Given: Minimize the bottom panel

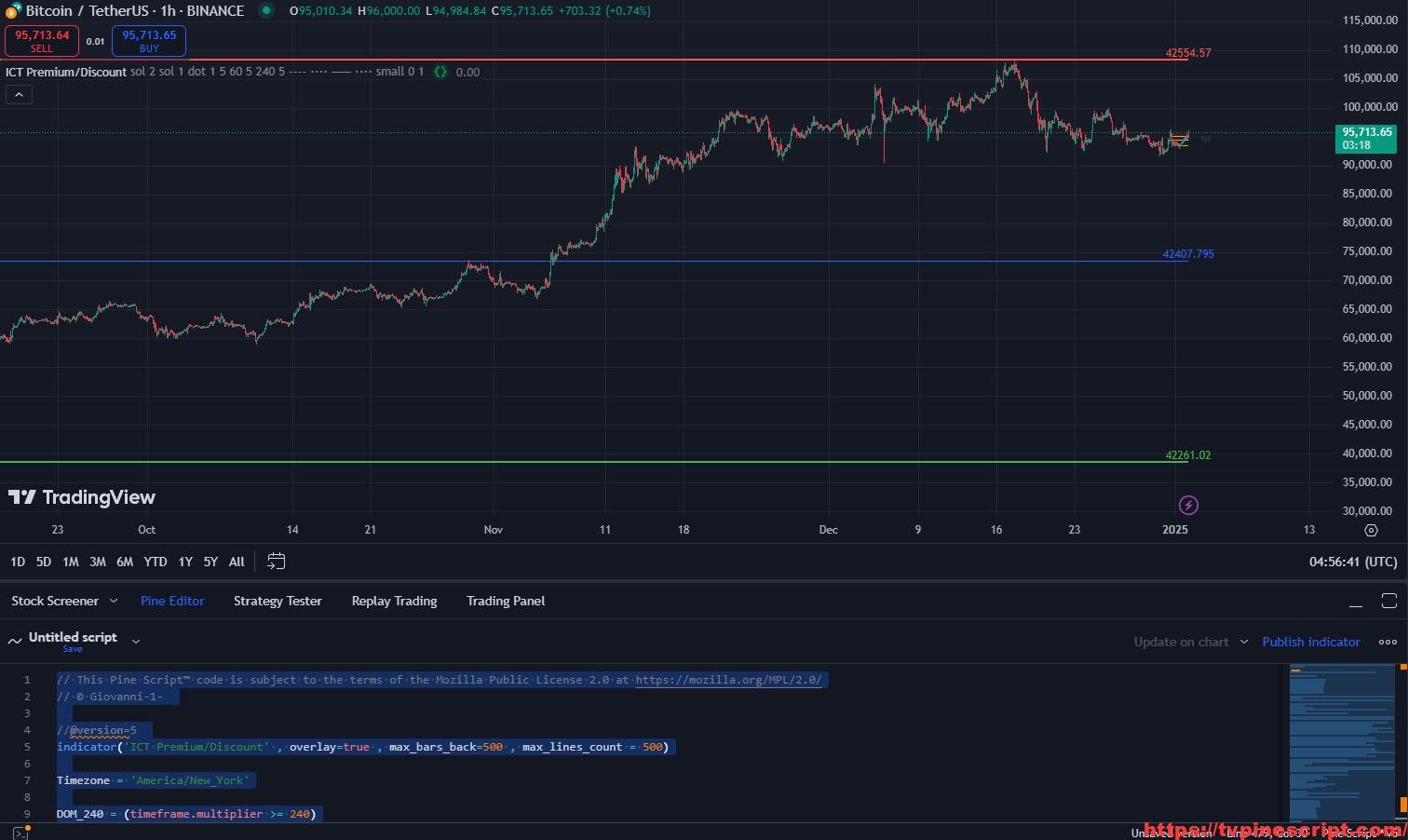Looking at the screenshot, I should point(1356,602).
